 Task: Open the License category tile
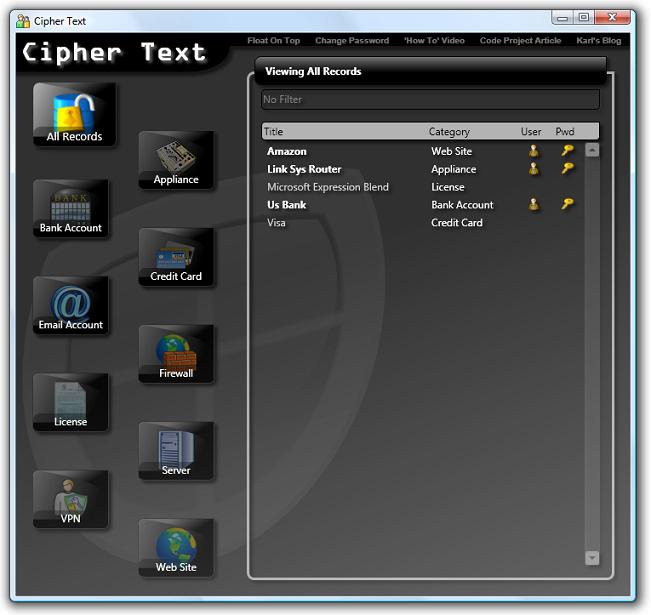coord(71,402)
